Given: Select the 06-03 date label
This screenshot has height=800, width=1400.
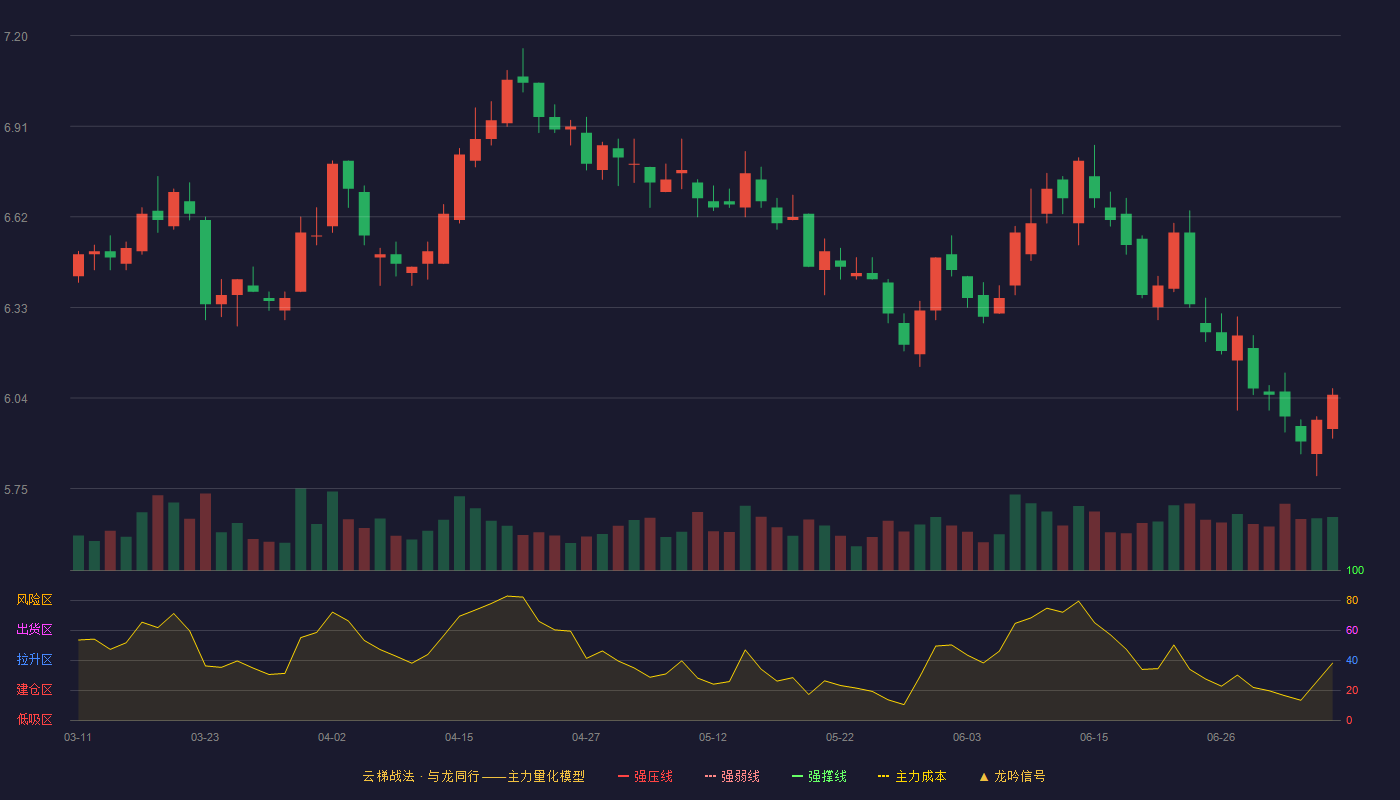Looking at the screenshot, I should coord(967,737).
